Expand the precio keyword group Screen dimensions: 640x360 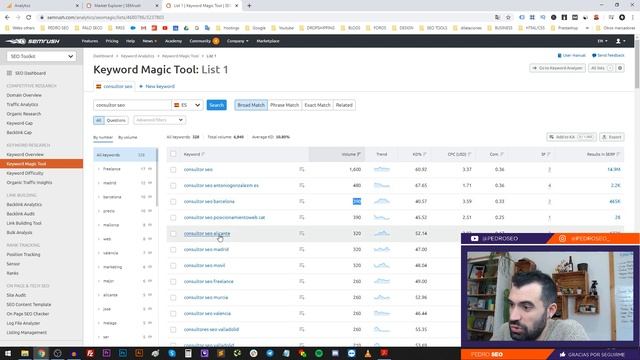99,211
